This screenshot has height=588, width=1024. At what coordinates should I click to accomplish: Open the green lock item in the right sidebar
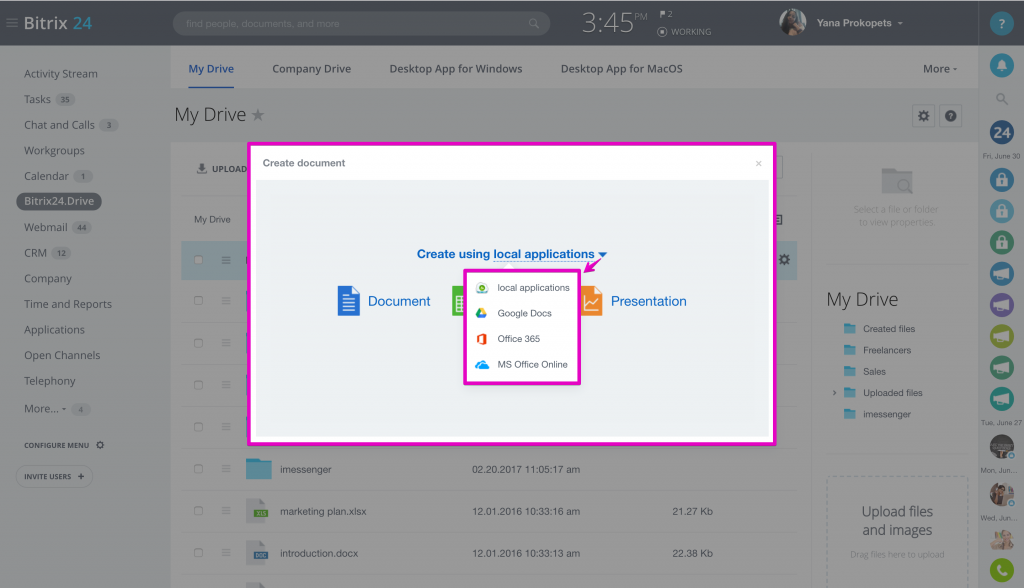click(x=1001, y=242)
